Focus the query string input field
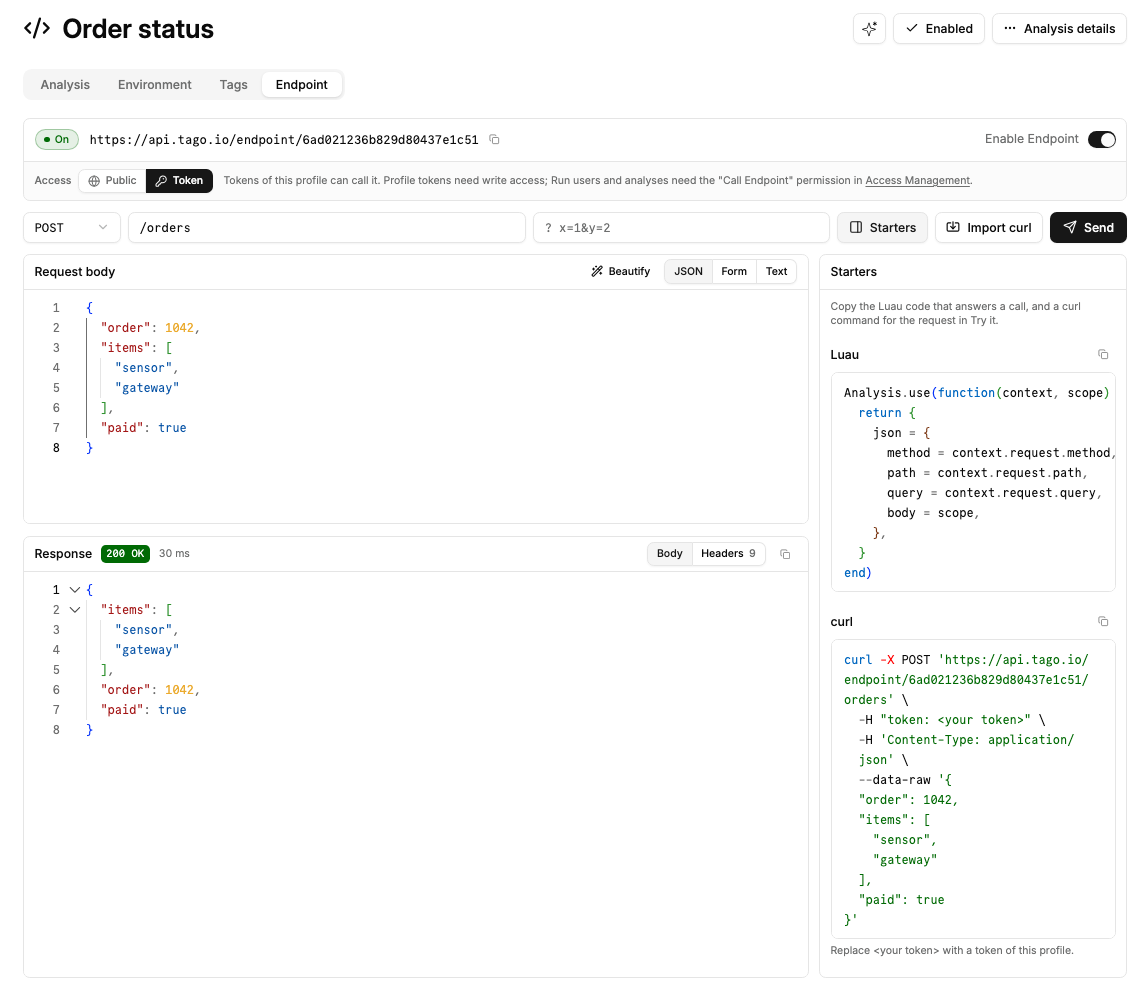This screenshot has height=983, width=1140. pos(681,228)
